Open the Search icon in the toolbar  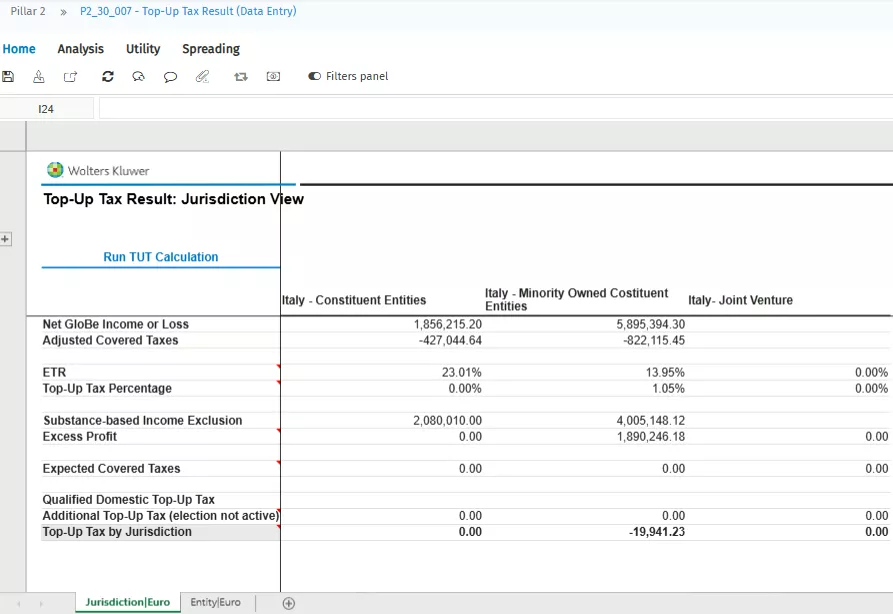point(139,76)
